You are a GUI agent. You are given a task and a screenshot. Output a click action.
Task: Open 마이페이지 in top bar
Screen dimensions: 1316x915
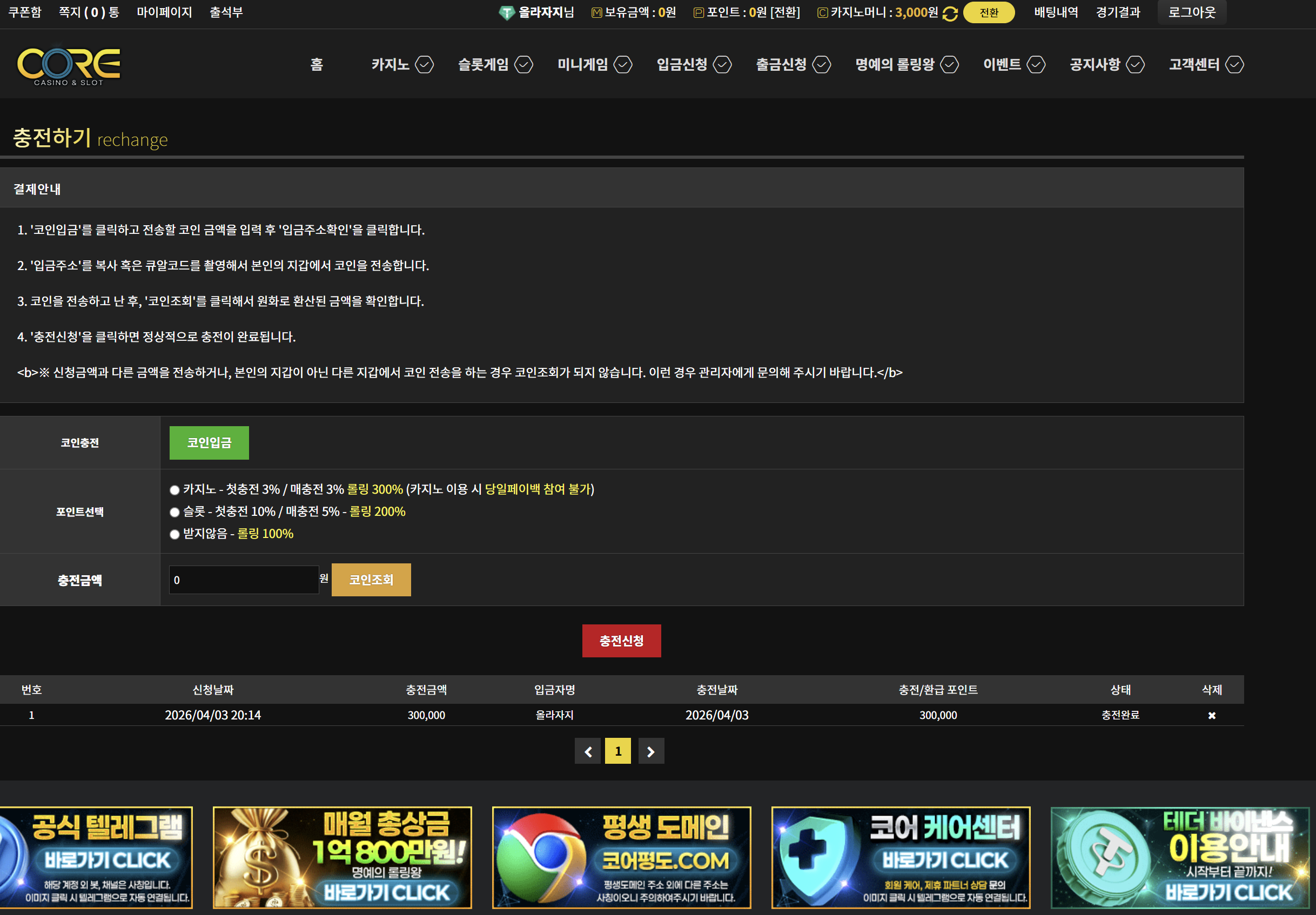point(164,12)
